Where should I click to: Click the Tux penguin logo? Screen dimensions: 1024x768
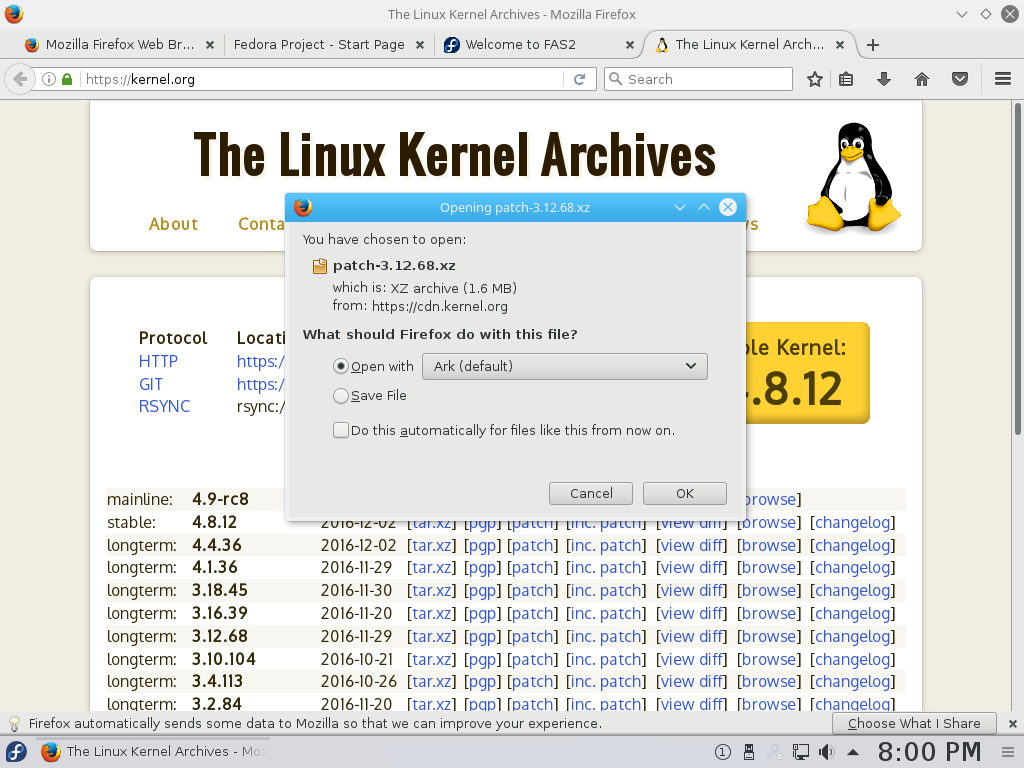(854, 177)
